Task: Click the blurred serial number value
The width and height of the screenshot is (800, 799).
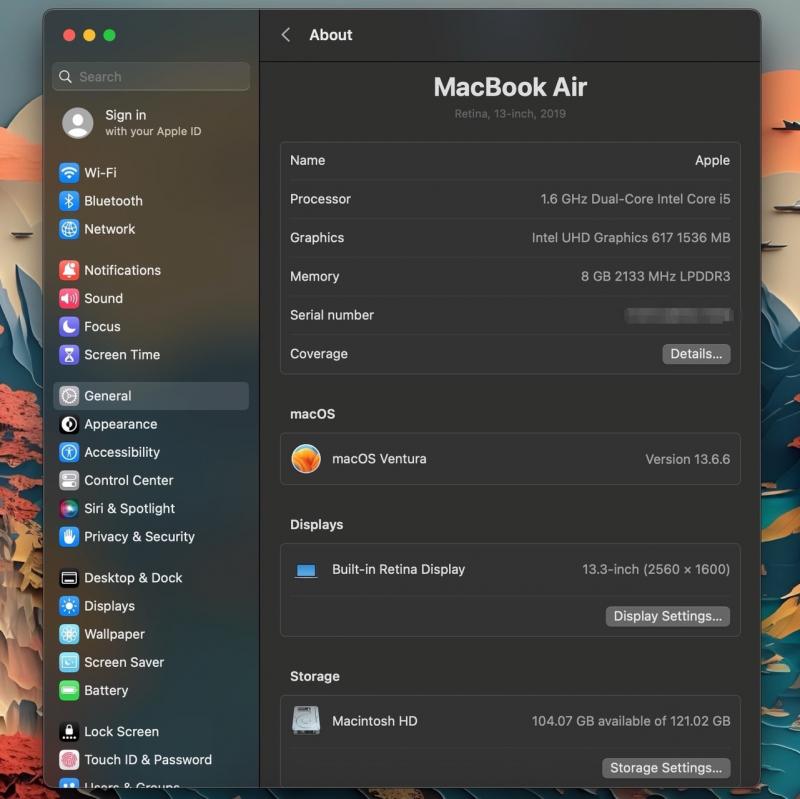Action: click(x=679, y=315)
